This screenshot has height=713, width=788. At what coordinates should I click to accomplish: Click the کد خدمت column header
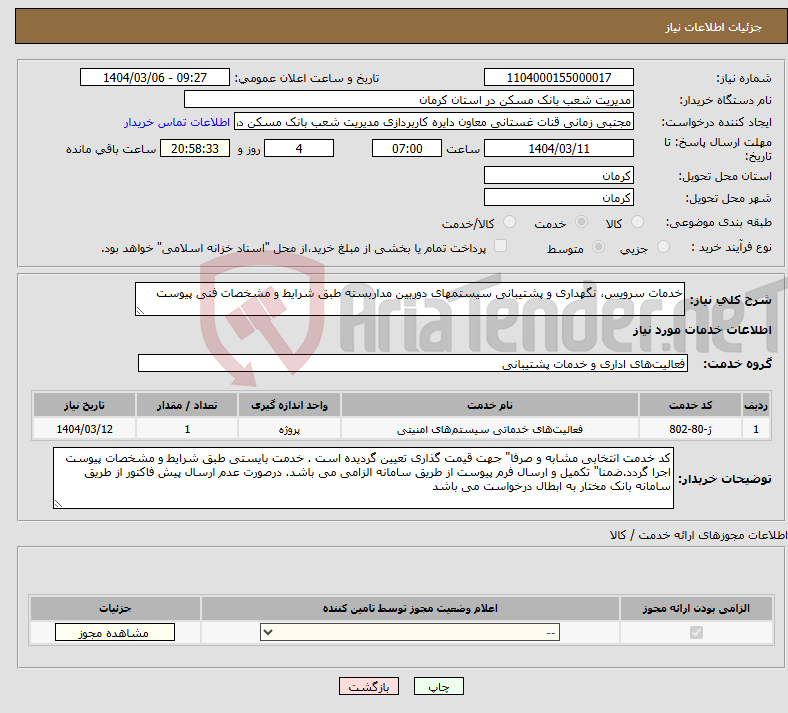pyautogui.click(x=691, y=405)
